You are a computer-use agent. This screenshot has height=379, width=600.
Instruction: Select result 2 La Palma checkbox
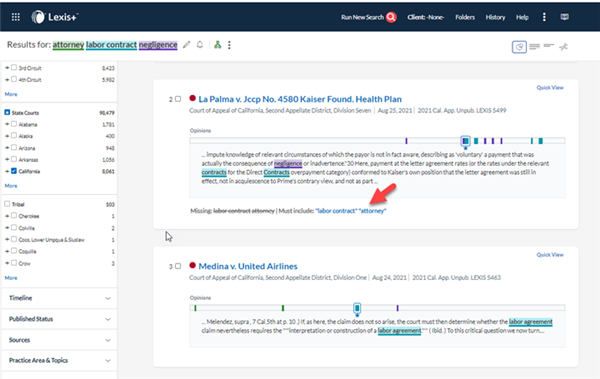coord(178,99)
